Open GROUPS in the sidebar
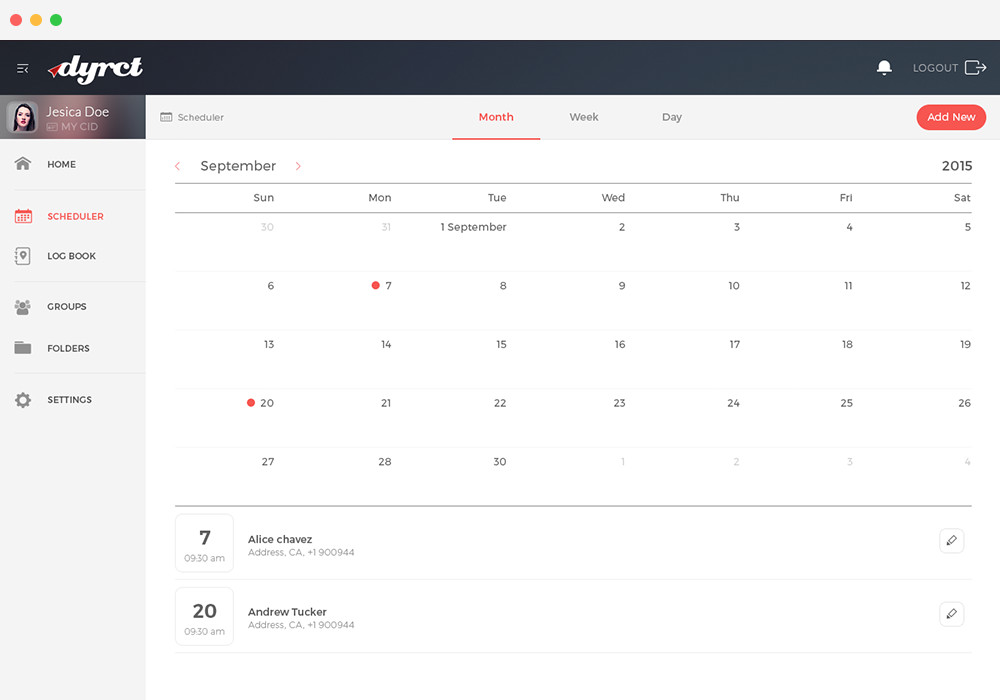 pyautogui.click(x=66, y=307)
